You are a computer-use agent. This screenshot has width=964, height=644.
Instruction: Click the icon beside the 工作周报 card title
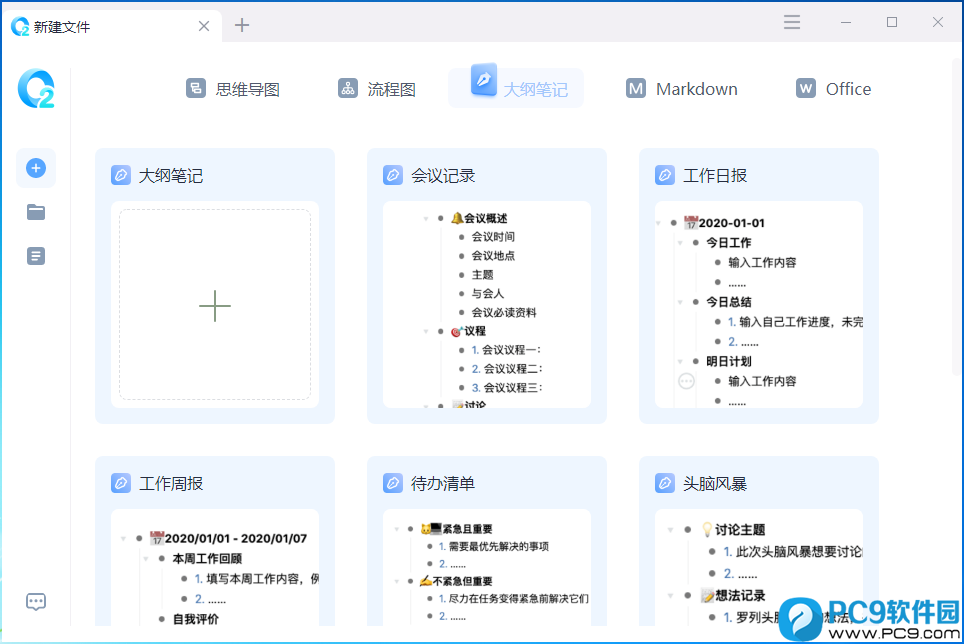(x=120, y=483)
